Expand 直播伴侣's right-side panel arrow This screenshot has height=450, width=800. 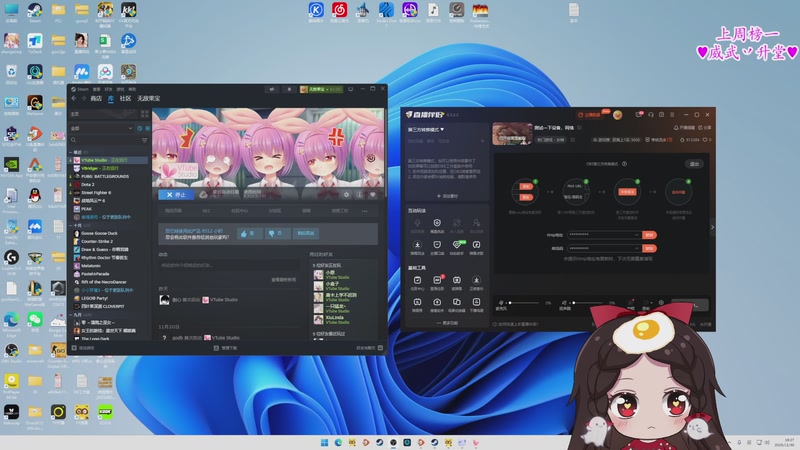pyautogui.click(x=712, y=227)
